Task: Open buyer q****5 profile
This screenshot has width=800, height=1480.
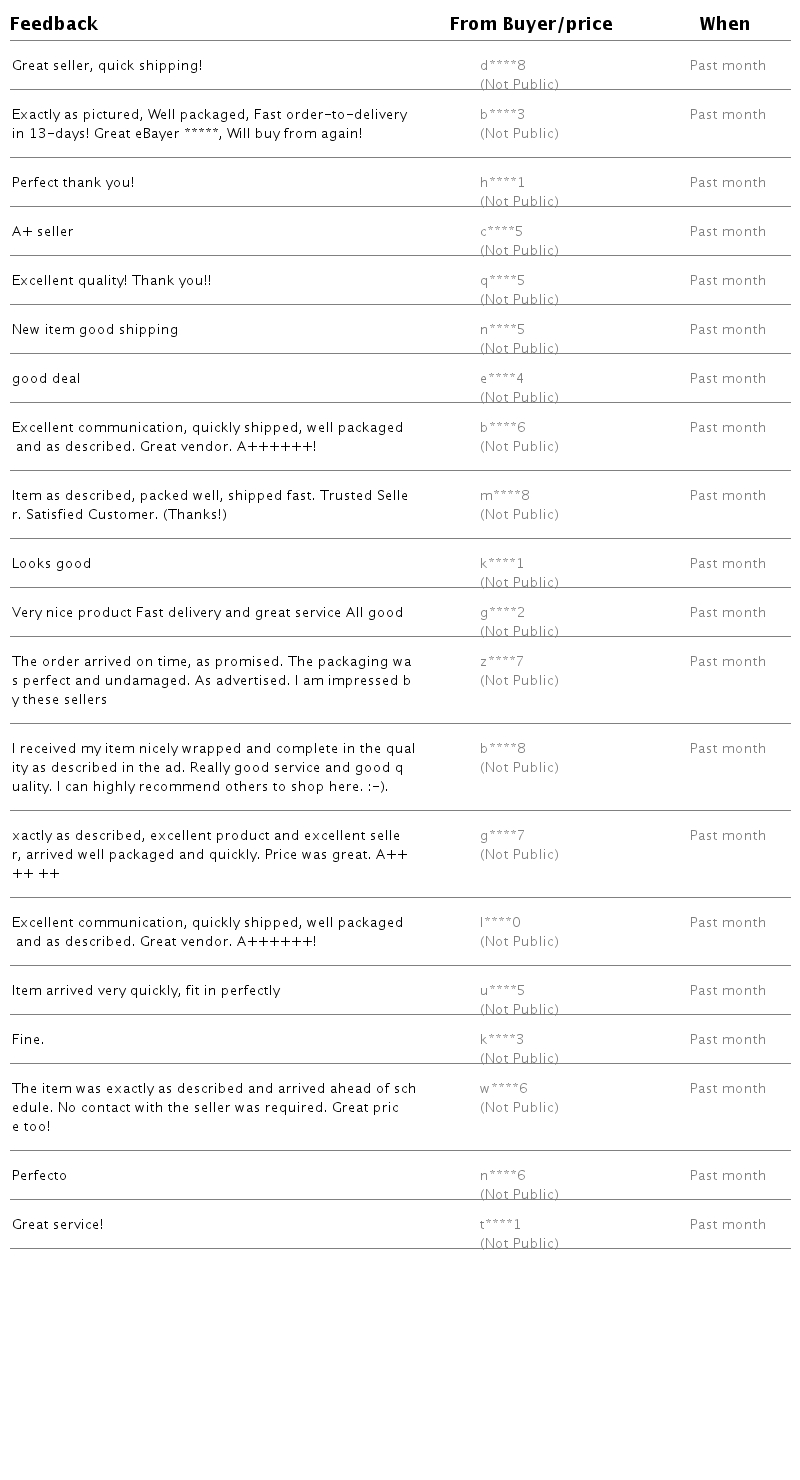Action: 502,281
